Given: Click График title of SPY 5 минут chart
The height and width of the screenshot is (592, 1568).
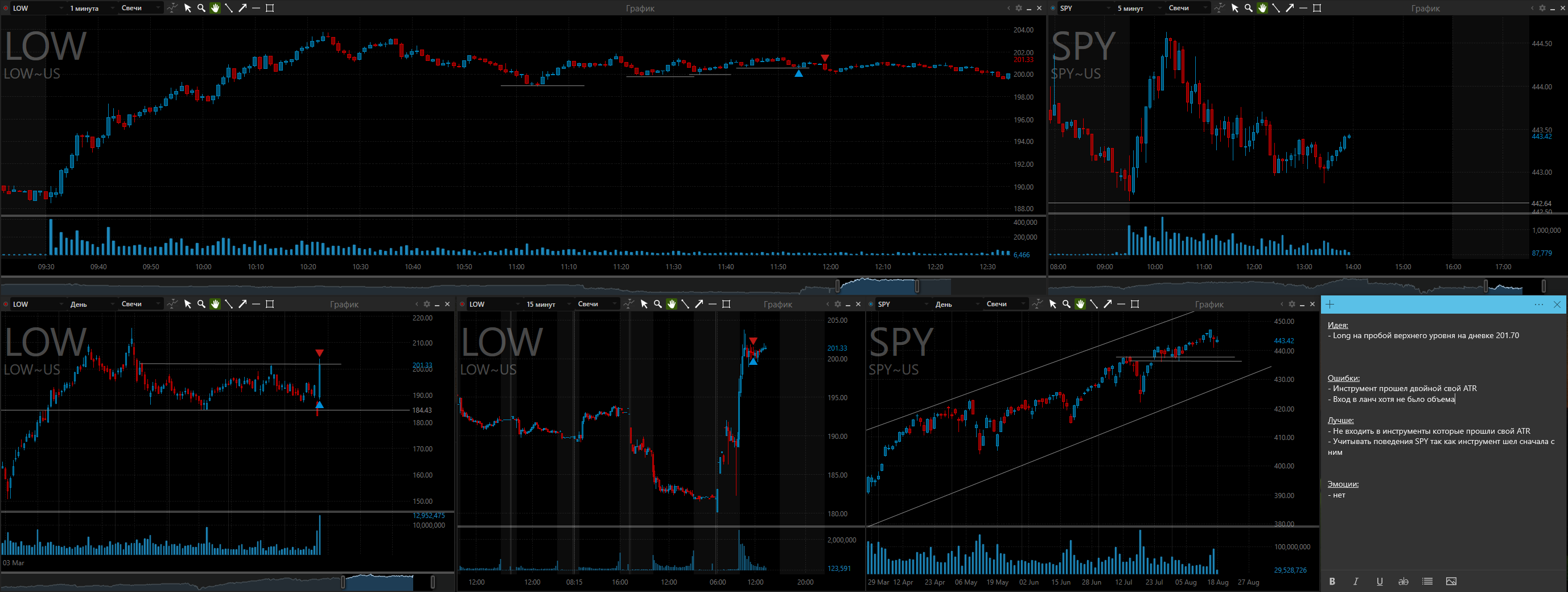Looking at the screenshot, I should point(1426,9).
